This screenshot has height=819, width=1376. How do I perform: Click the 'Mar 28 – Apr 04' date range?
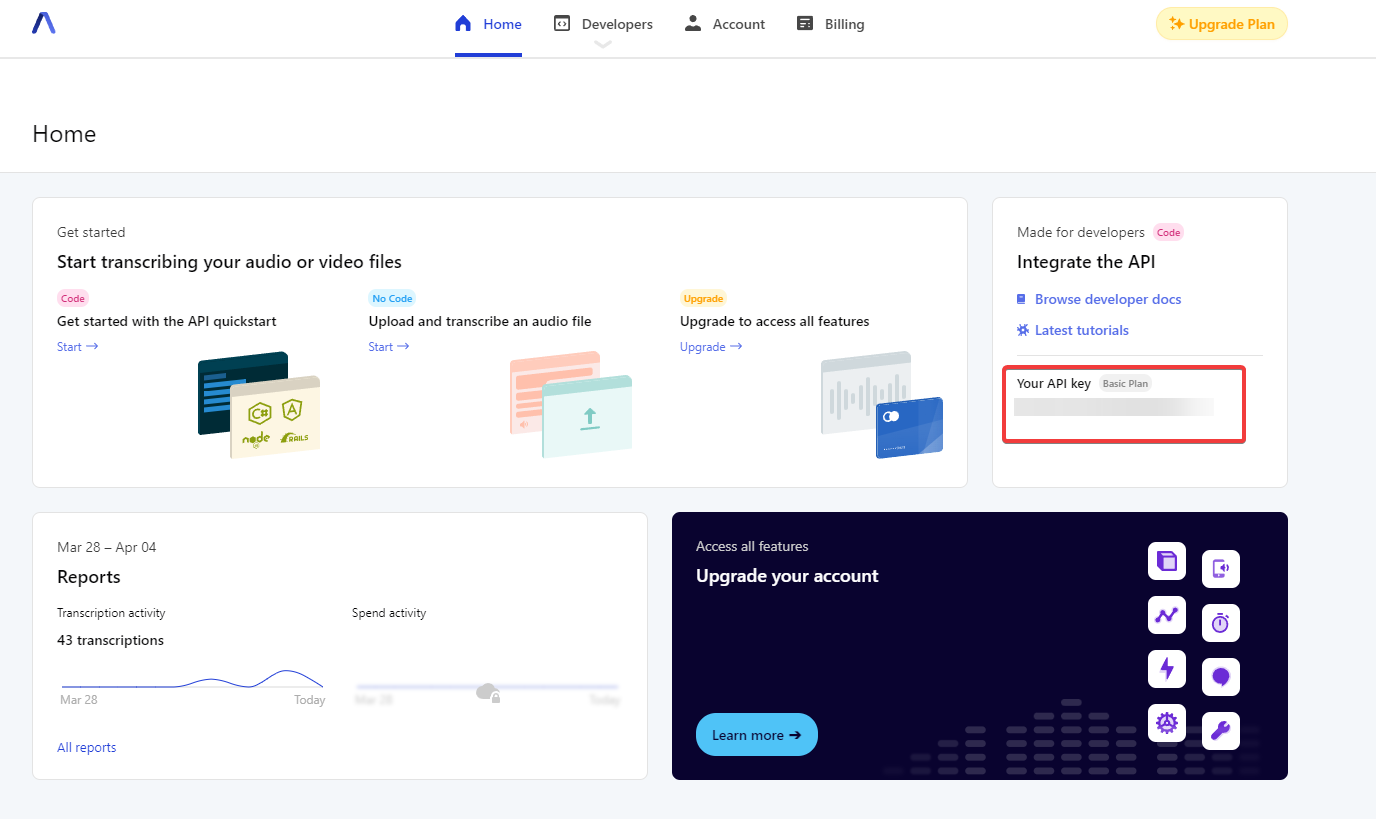107,547
